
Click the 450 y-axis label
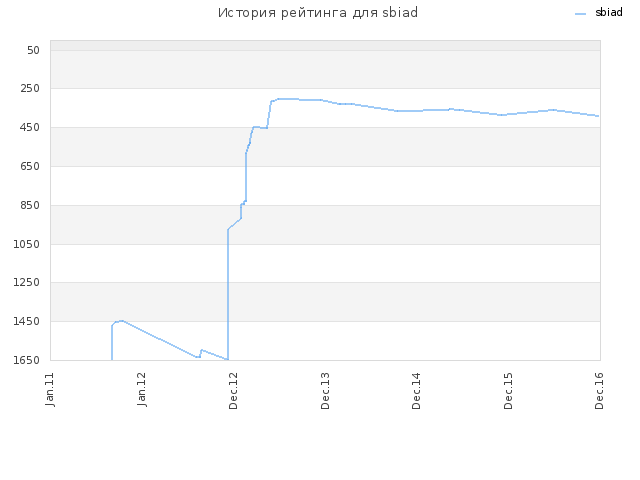click(30, 127)
